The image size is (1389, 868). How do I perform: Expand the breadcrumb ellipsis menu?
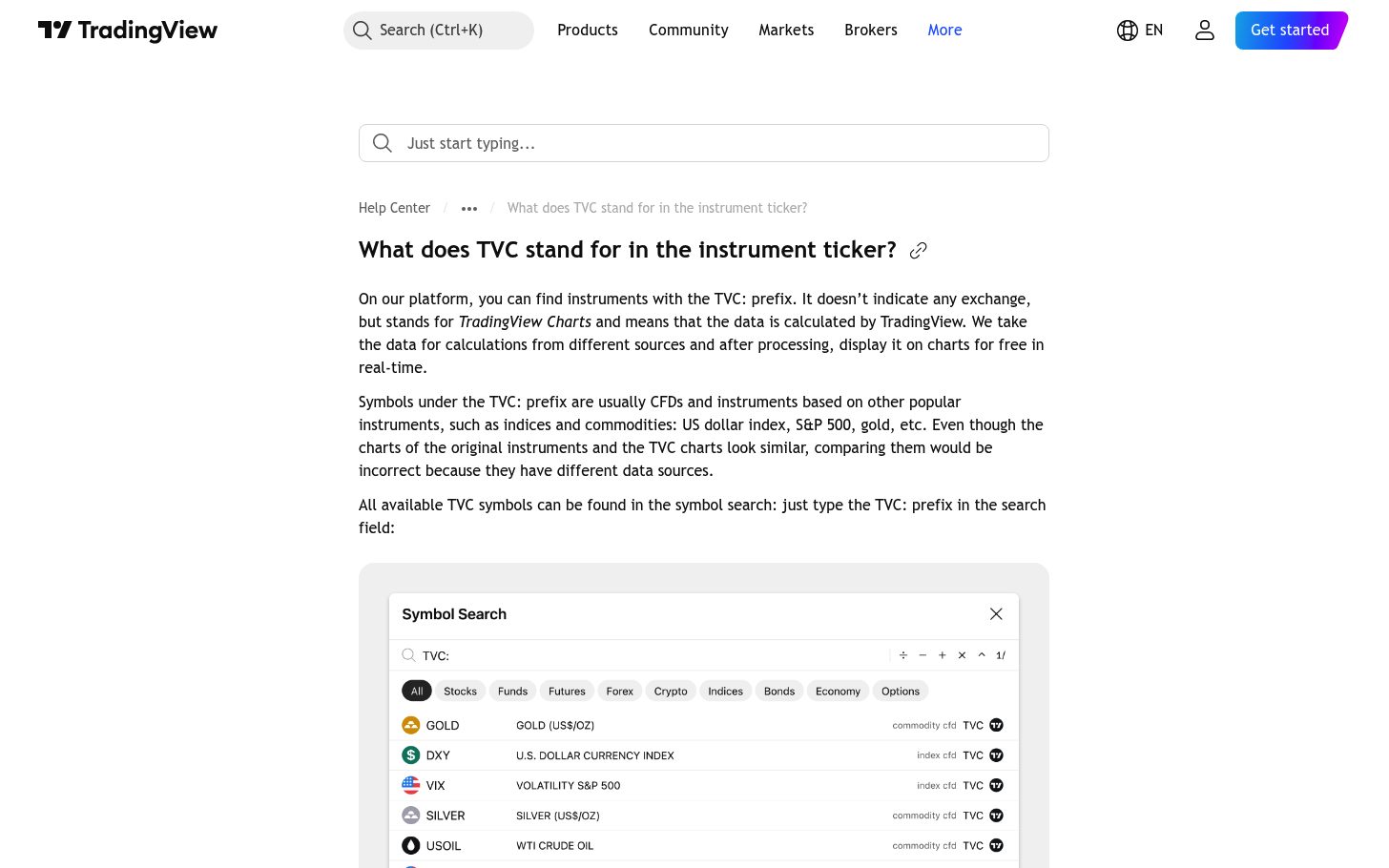tap(469, 209)
